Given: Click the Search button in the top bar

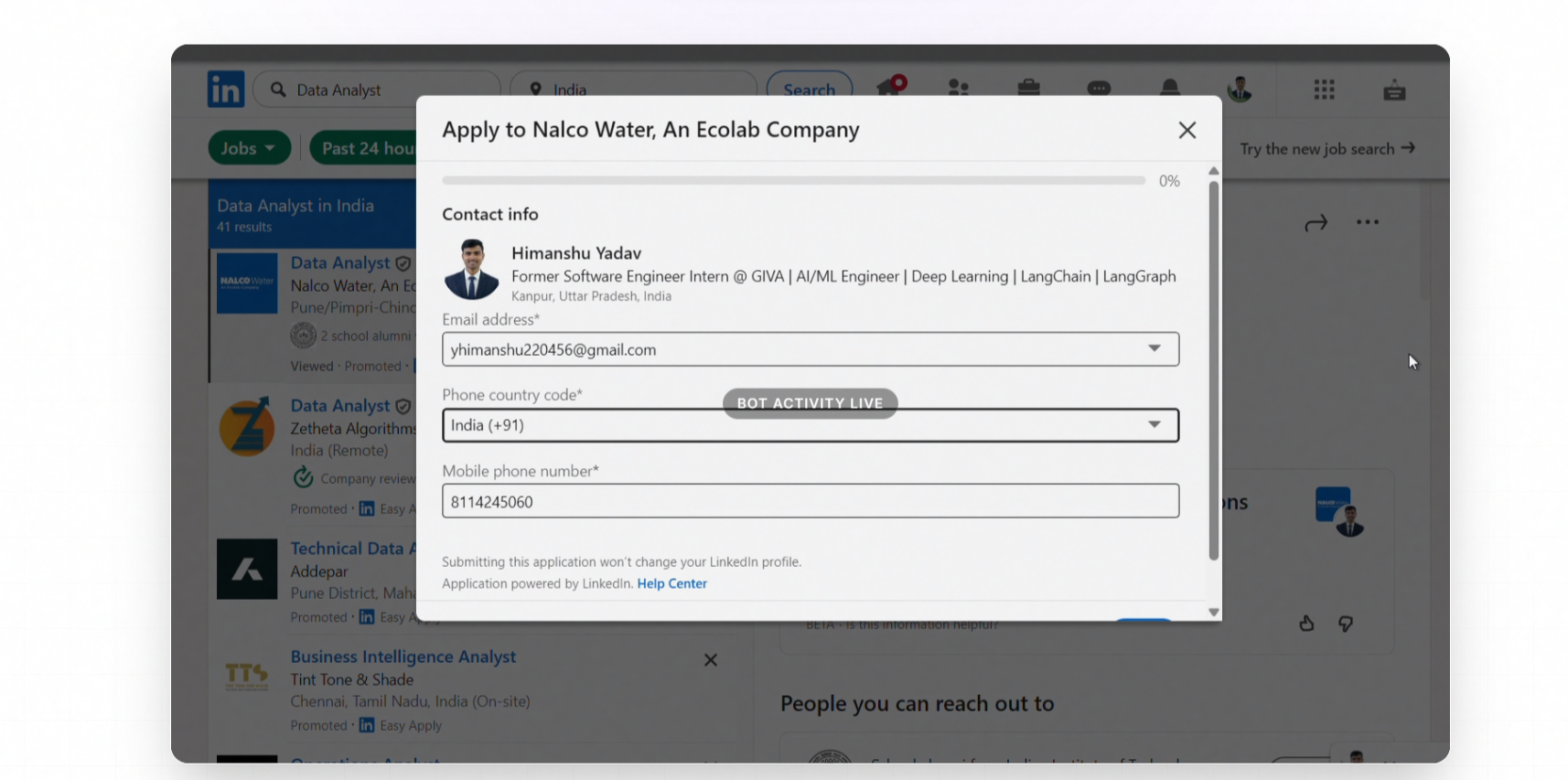Looking at the screenshot, I should 810,90.
